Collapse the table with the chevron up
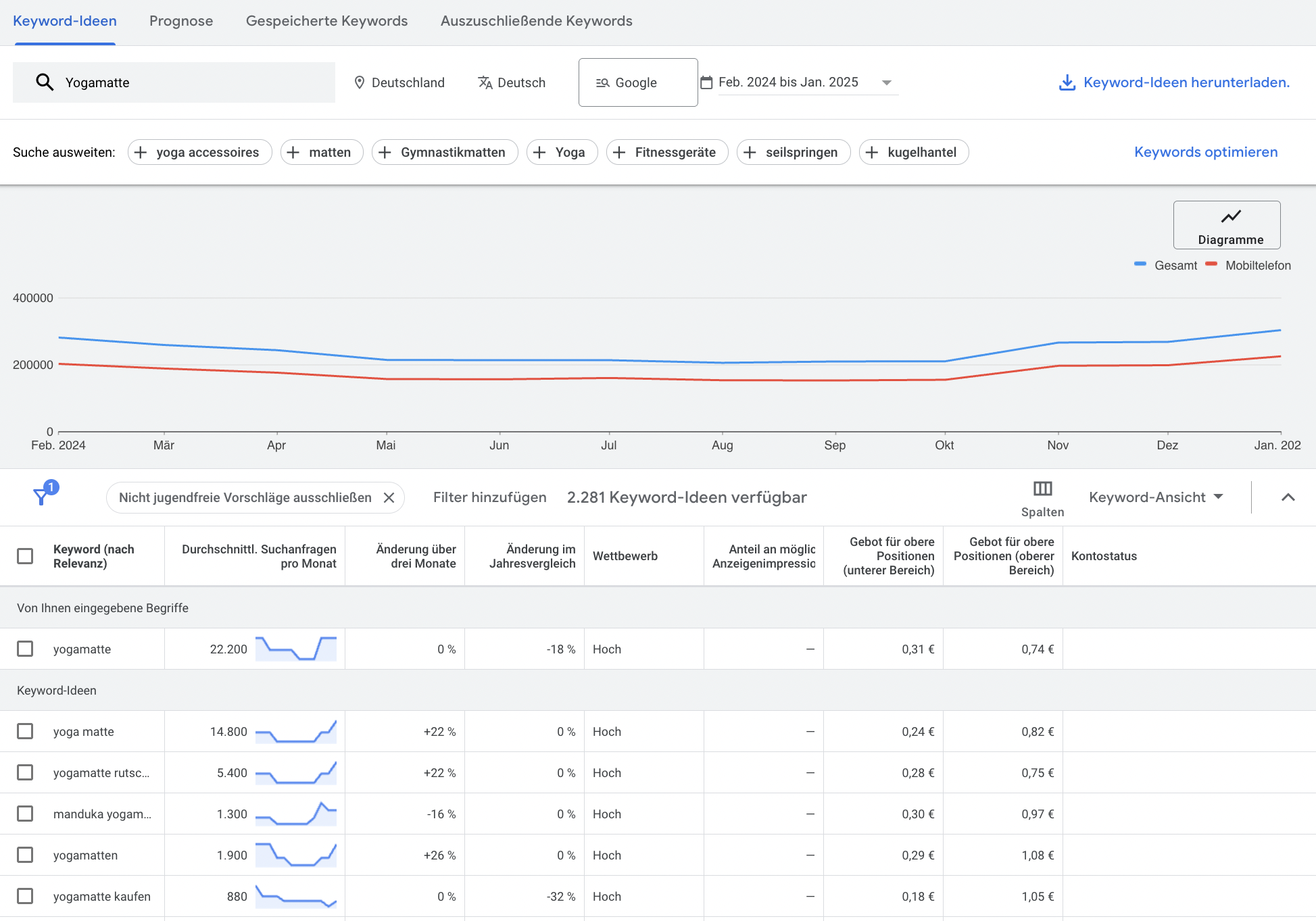This screenshot has width=1316, height=921. click(x=1288, y=497)
